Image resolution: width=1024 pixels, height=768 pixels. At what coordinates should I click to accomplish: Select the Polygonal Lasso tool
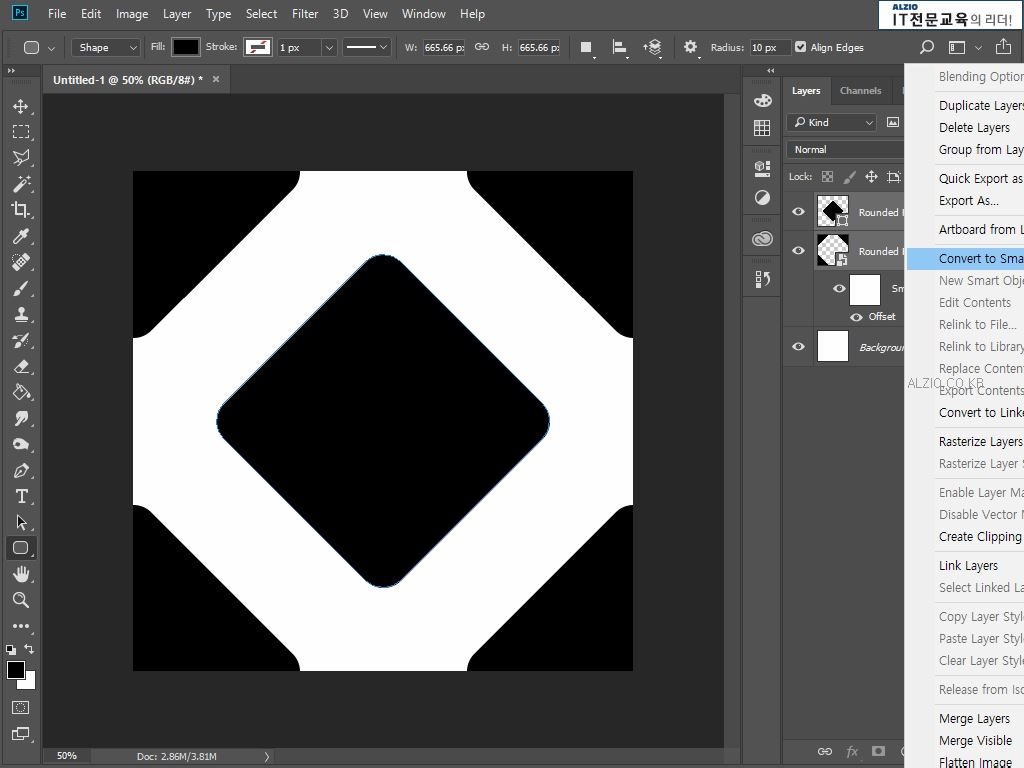click(x=21, y=157)
